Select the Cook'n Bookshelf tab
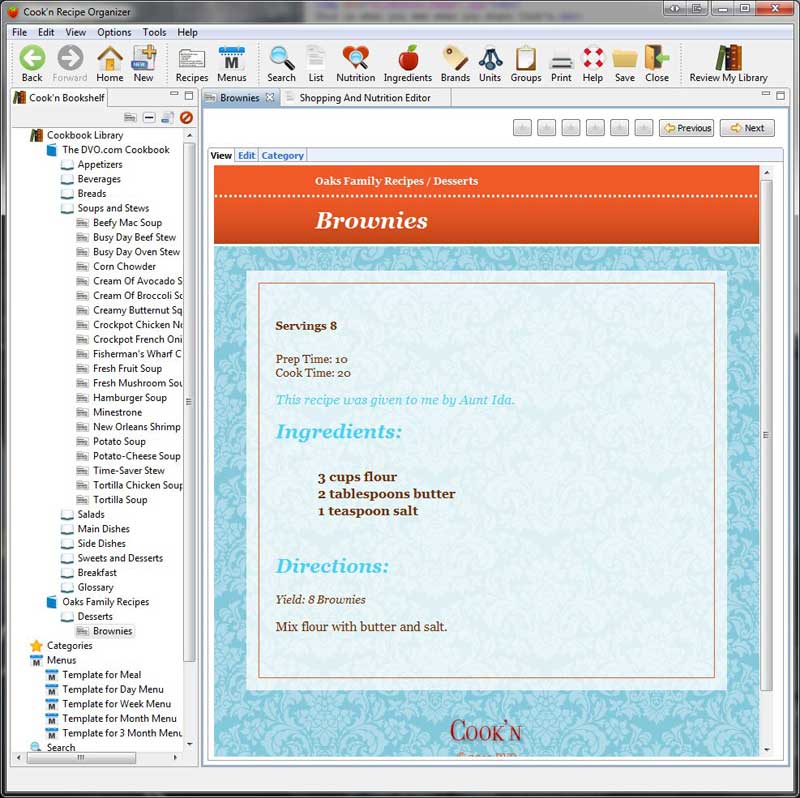The image size is (800, 798). pos(60,97)
